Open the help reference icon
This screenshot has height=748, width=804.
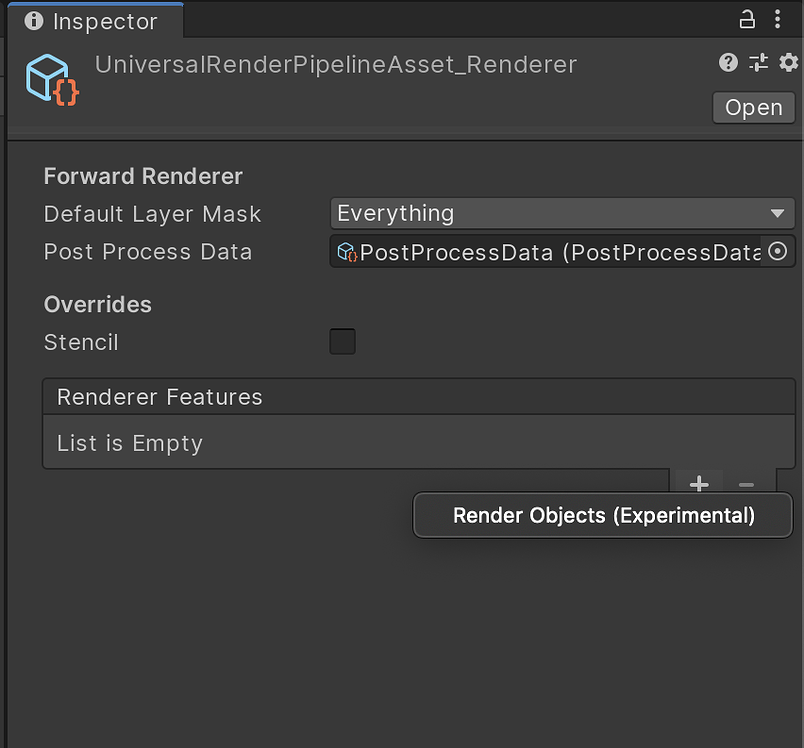click(728, 63)
